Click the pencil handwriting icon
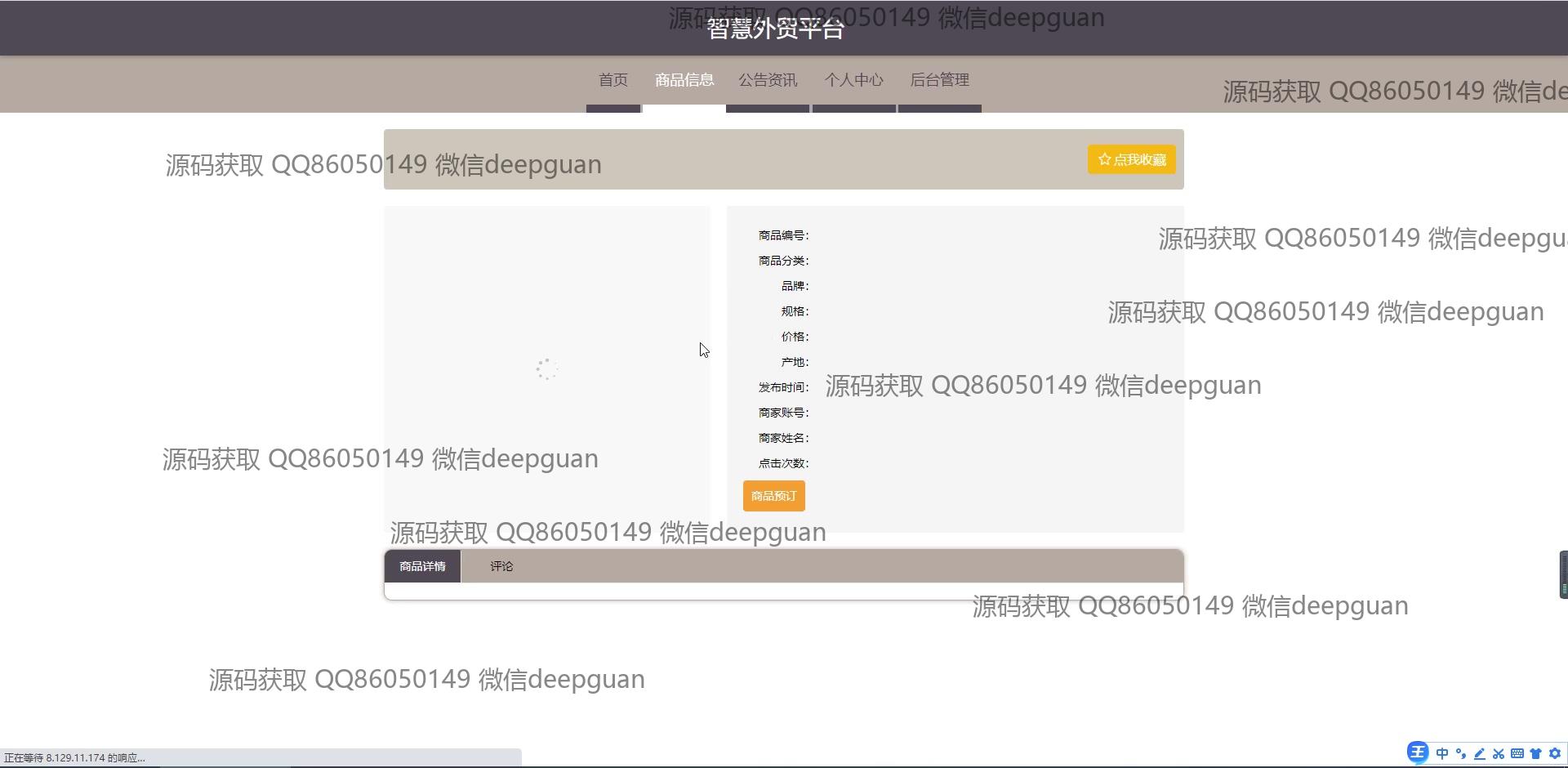This screenshot has height=768, width=1568. pos(1480,753)
